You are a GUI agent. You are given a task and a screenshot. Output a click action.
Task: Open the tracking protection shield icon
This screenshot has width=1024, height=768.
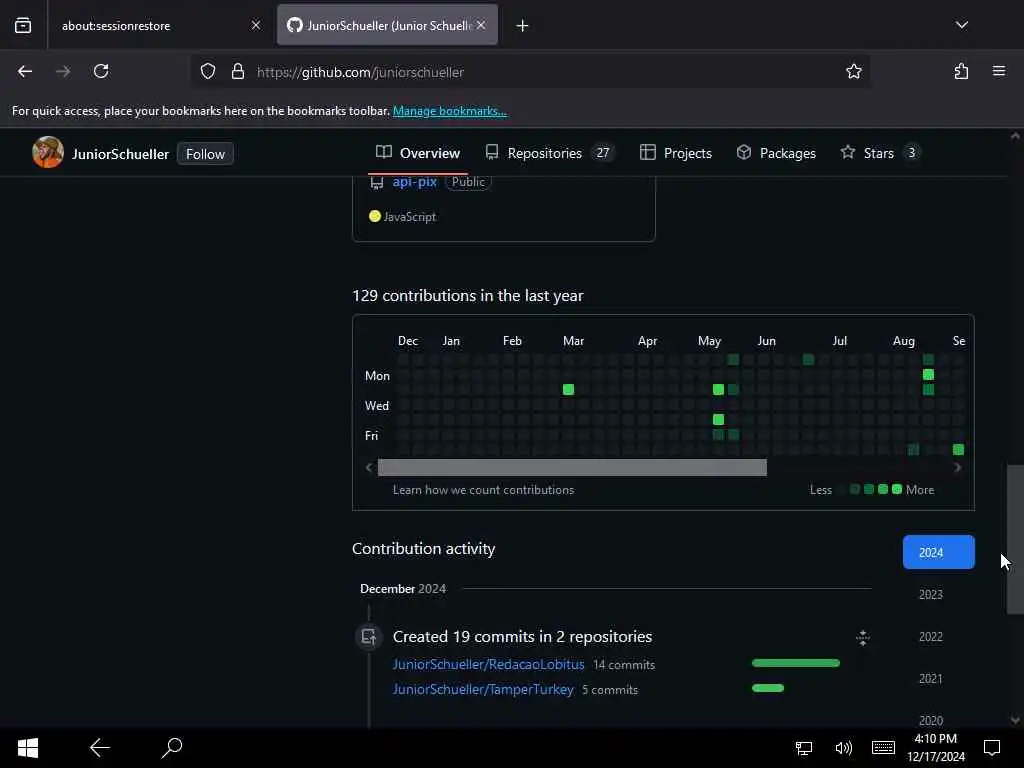pos(208,72)
